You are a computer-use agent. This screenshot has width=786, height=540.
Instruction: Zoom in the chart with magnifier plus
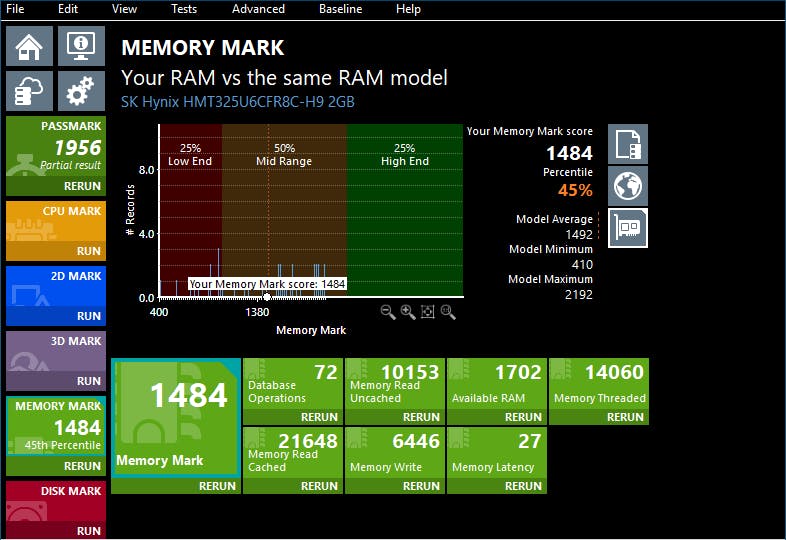408,312
